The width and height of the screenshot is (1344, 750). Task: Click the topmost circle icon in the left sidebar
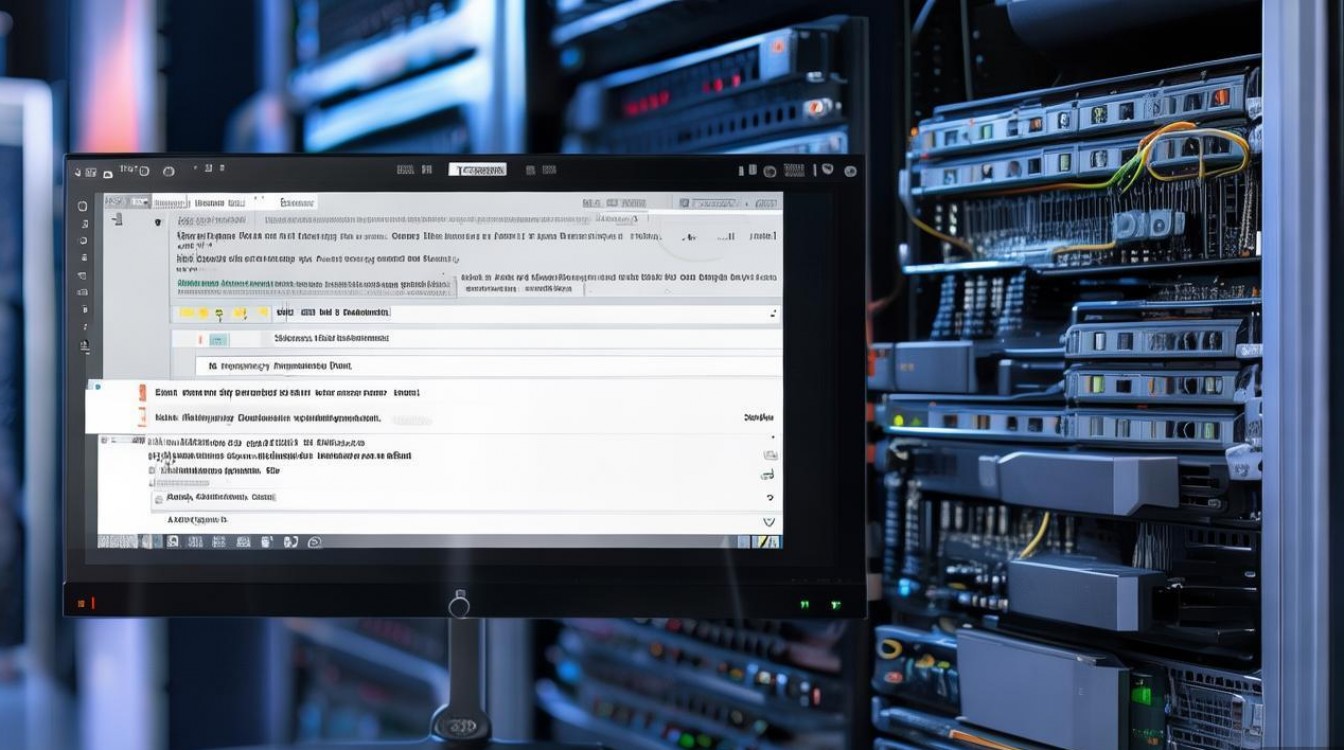[x=84, y=204]
